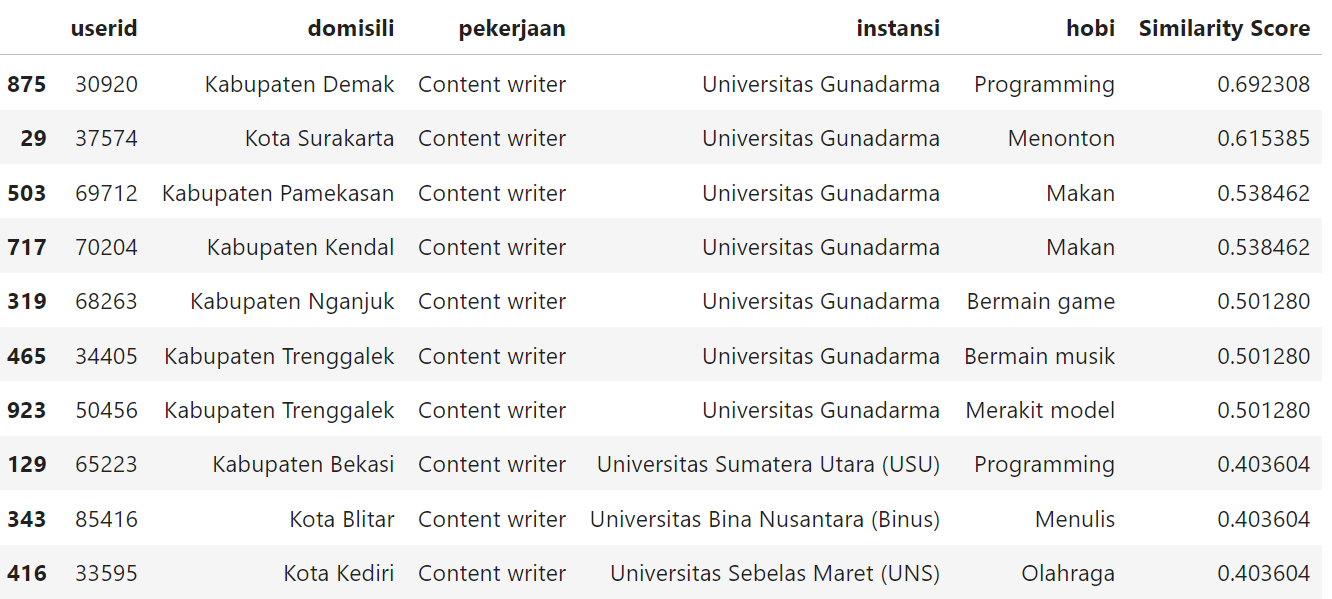
Task: Click similarity score 0.692308
Action: click(1263, 84)
